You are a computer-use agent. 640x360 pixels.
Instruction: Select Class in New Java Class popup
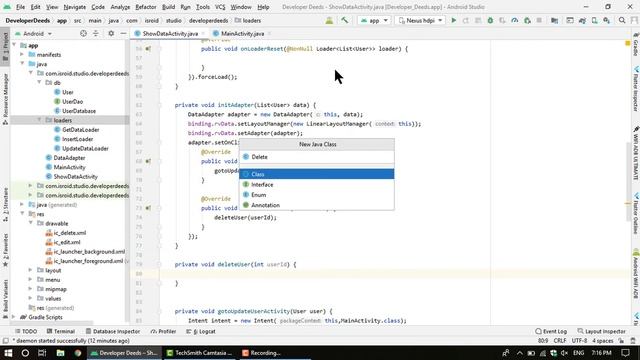point(317,174)
